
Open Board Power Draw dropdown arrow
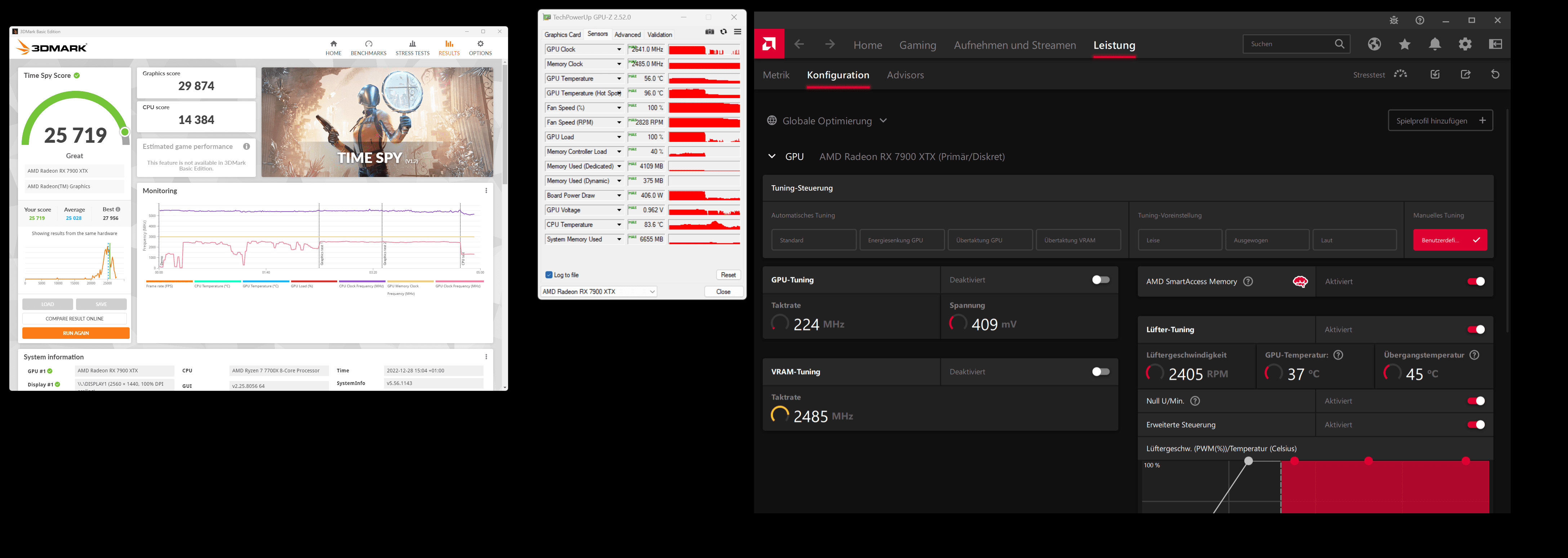pos(619,195)
